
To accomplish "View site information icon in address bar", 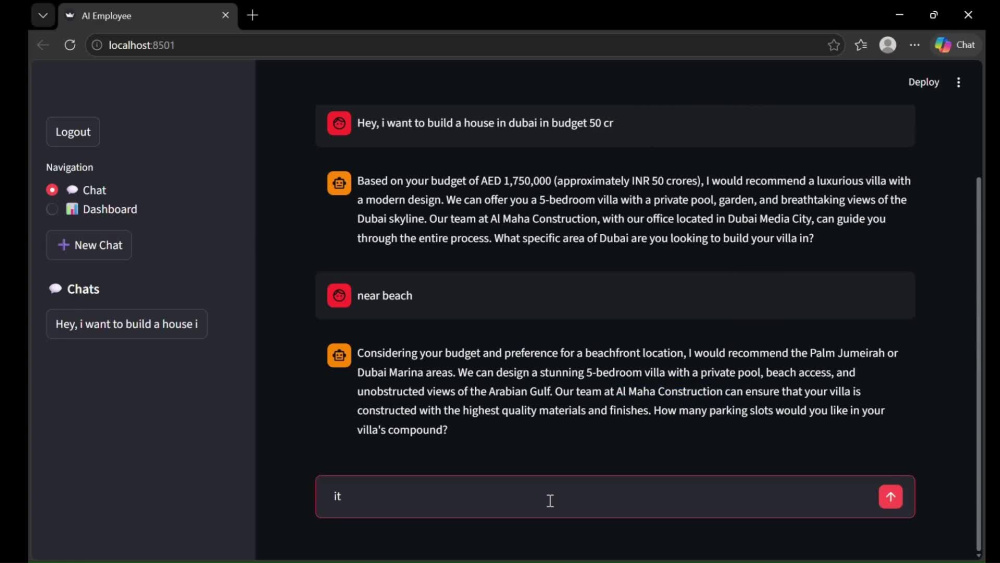I will pyautogui.click(x=97, y=45).
